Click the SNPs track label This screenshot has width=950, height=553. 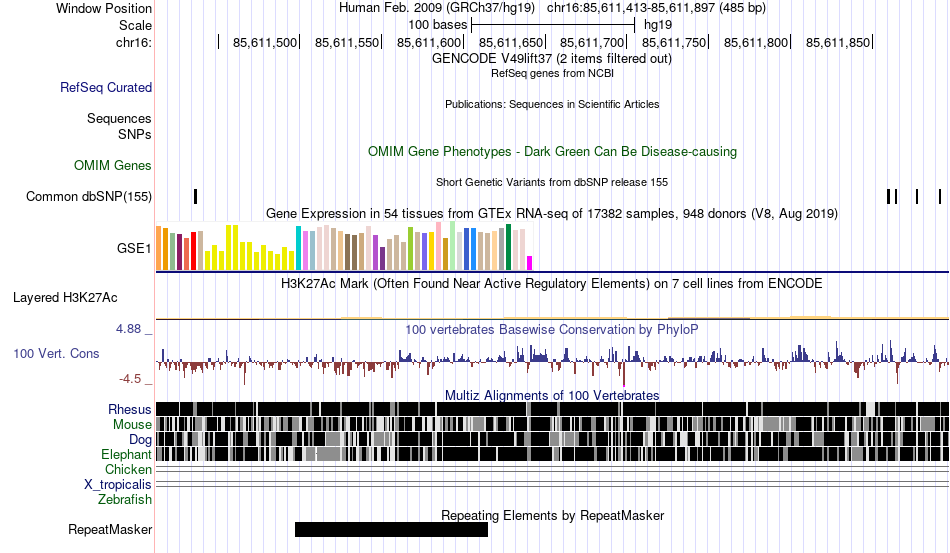pos(135,134)
